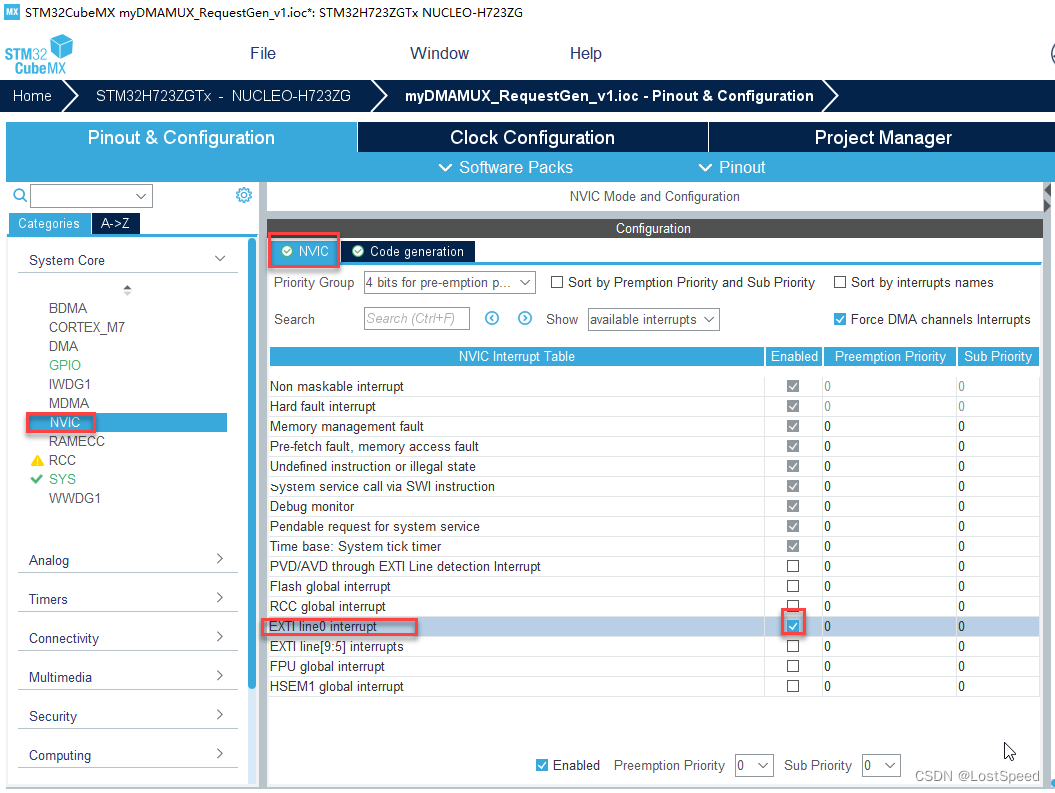Enable RCC global interrupt checkbox
The height and width of the screenshot is (793, 1055).
[x=793, y=605]
